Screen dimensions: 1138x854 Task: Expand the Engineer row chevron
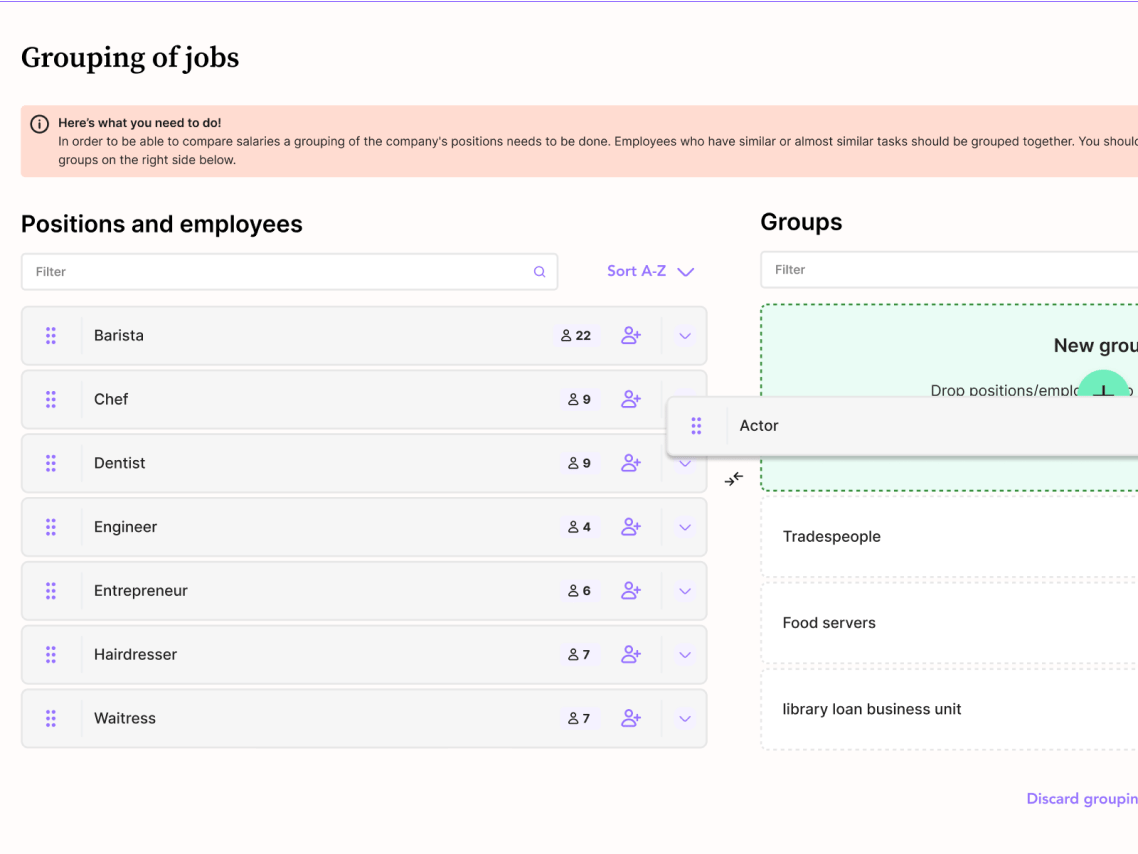click(x=684, y=527)
